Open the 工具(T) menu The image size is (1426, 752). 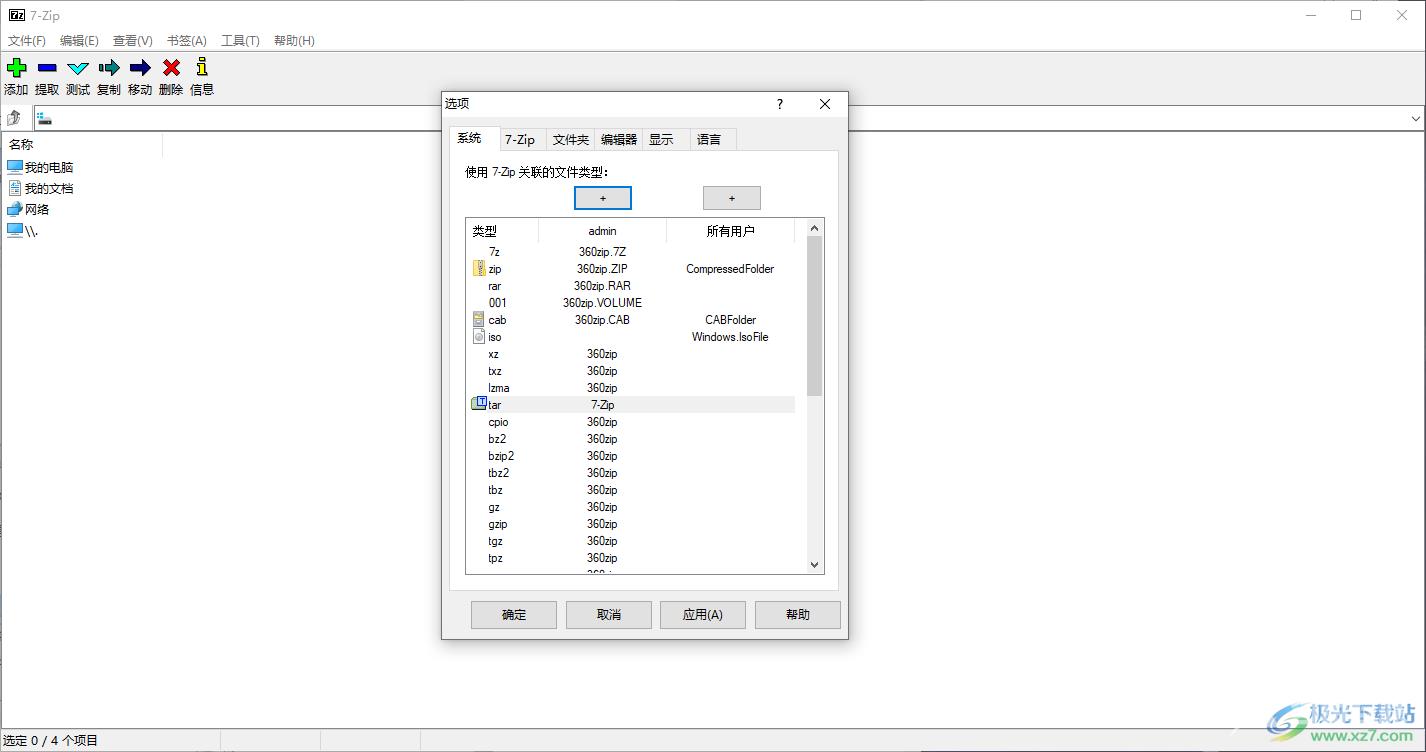point(240,41)
